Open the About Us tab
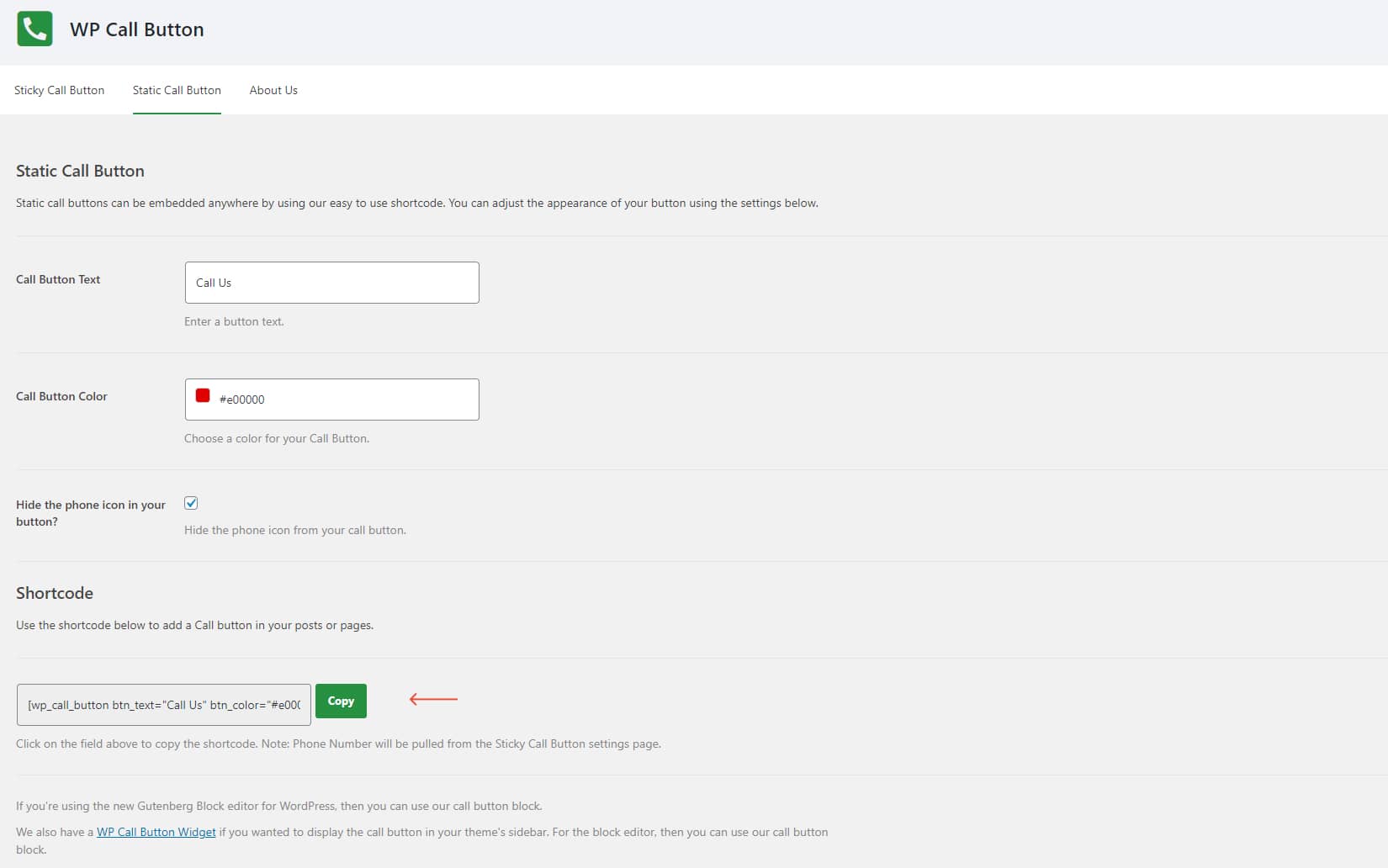This screenshot has height=868, width=1388. (273, 90)
